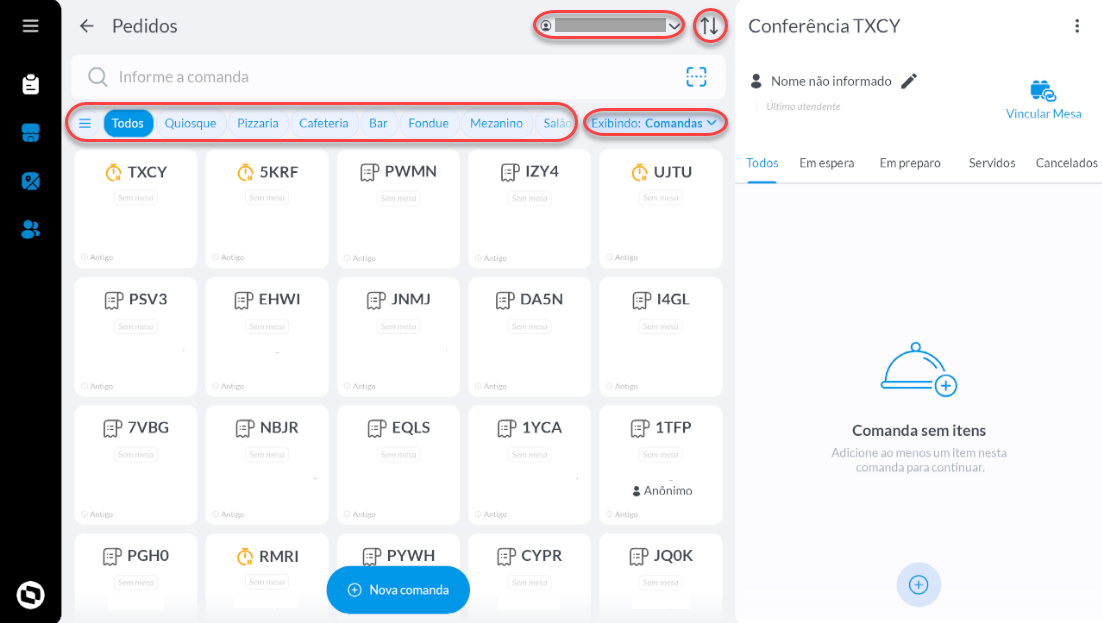Screen dimensions: 1102x623
Task: Click the Nome não informado text
Action: coord(831,81)
